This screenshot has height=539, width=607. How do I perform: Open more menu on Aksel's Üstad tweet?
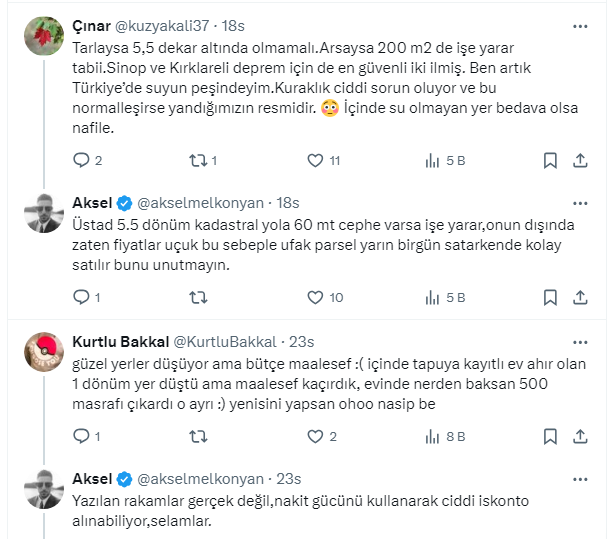580,202
